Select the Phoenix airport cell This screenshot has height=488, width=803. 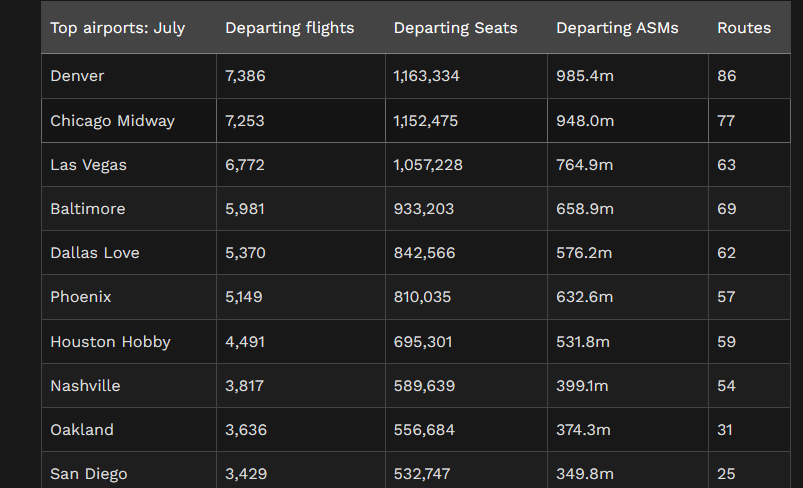coord(80,297)
